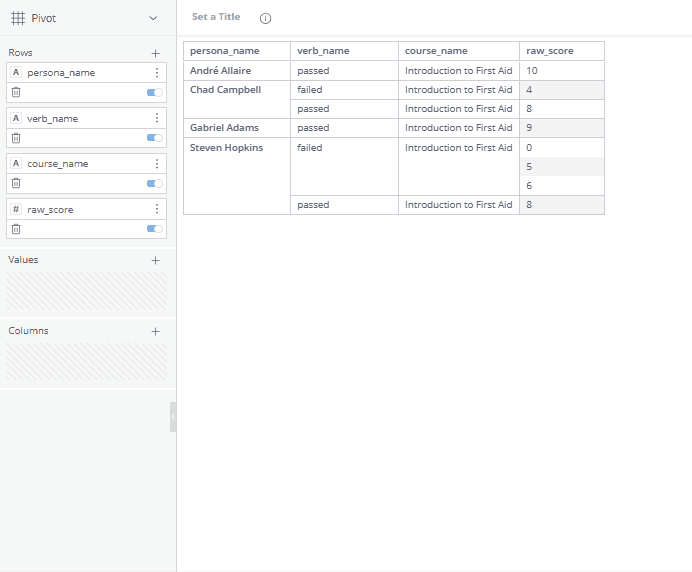Click the panel collapse handle

click(173, 417)
